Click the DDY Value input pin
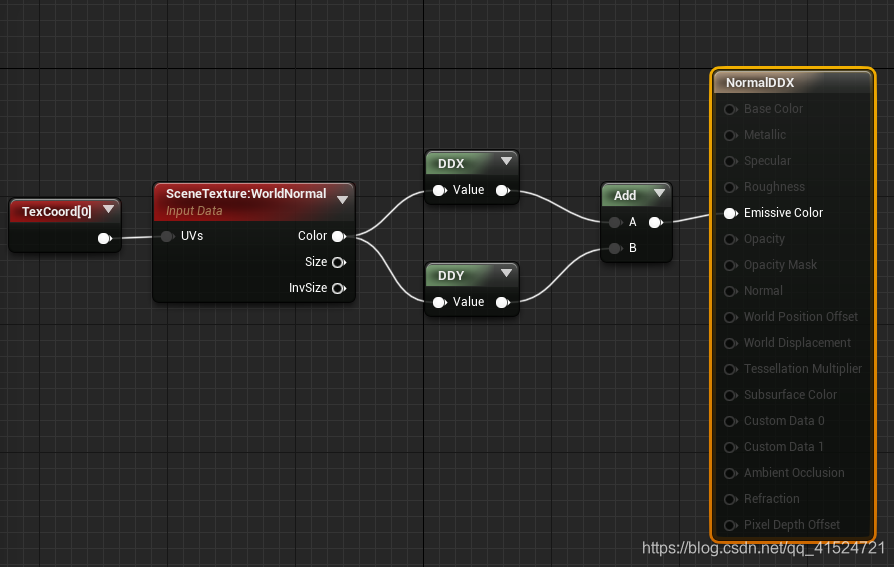This screenshot has height=567, width=894. [x=440, y=302]
